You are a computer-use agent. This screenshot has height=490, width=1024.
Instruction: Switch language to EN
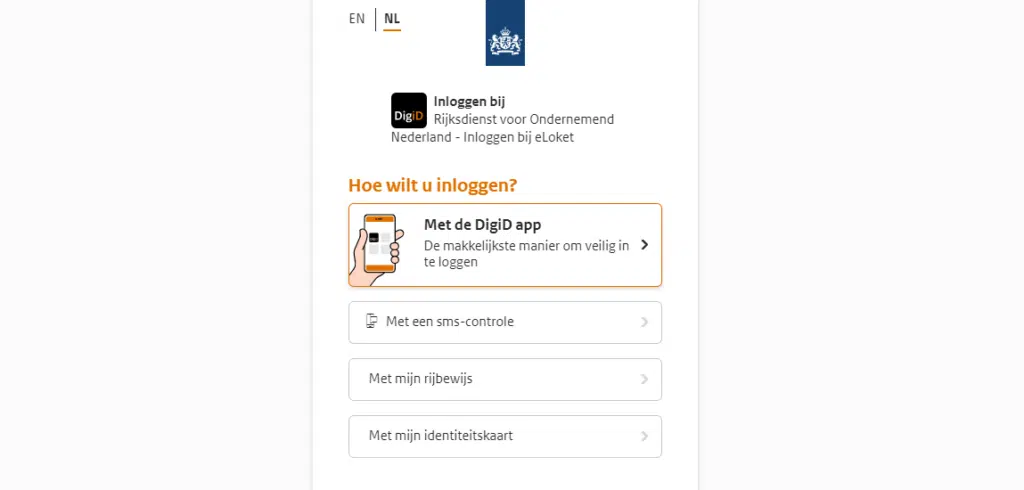coord(357,18)
